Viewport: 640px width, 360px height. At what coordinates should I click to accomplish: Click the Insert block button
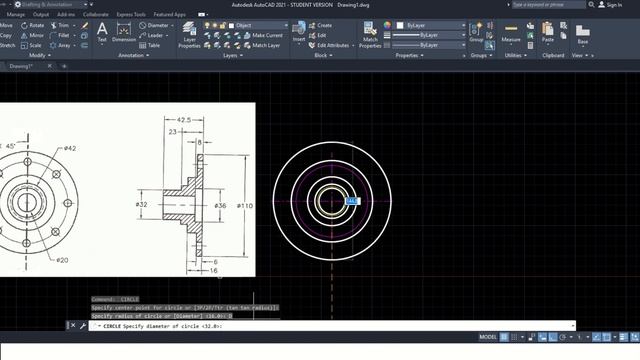tap(299, 32)
